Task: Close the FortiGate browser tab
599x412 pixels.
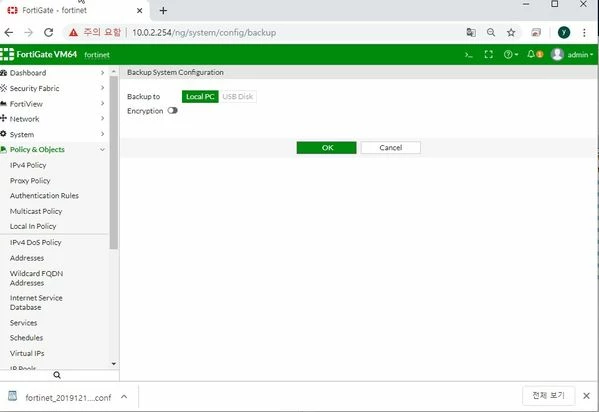Action: (x=139, y=10)
